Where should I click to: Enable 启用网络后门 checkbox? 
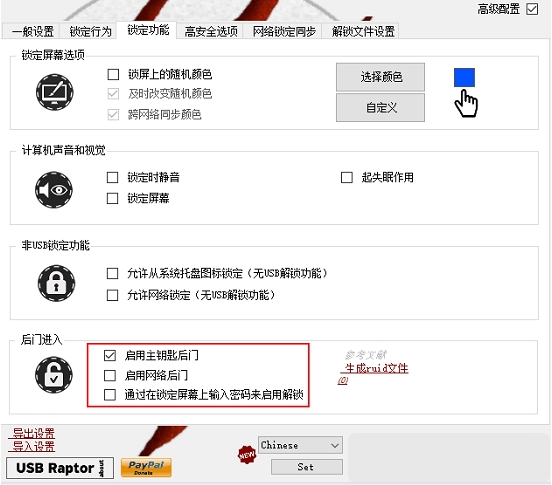click(110, 375)
